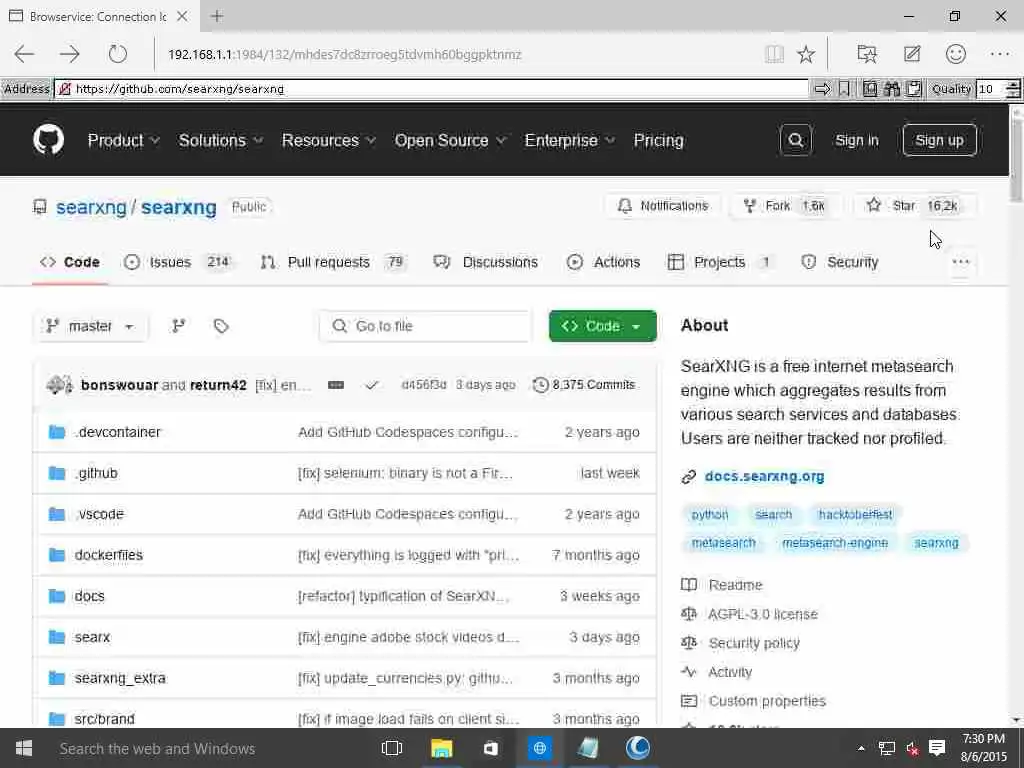Increase the Quality value stepper
Viewport: 1024px width, 768px height.
click(1013, 85)
